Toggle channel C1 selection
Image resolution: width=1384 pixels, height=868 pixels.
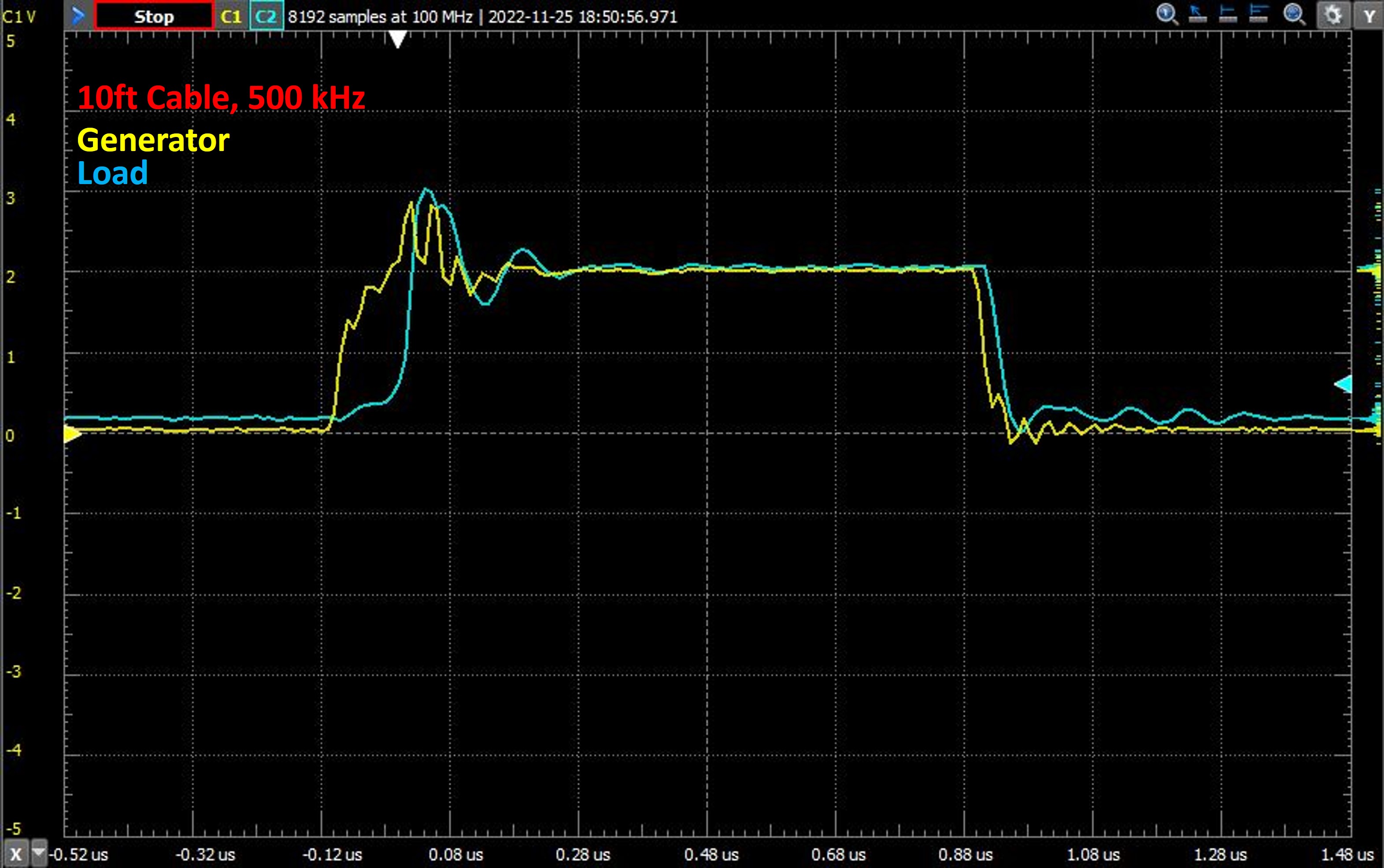pos(231,16)
